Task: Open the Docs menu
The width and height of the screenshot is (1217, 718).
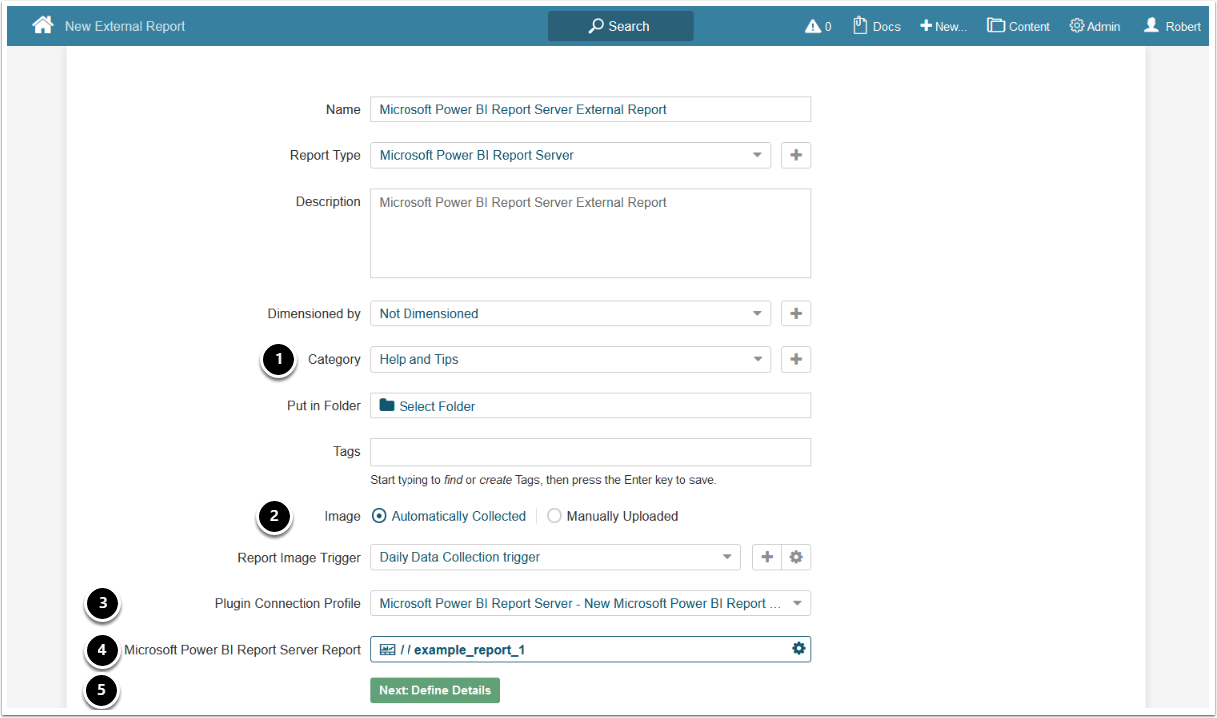Action: [x=877, y=26]
